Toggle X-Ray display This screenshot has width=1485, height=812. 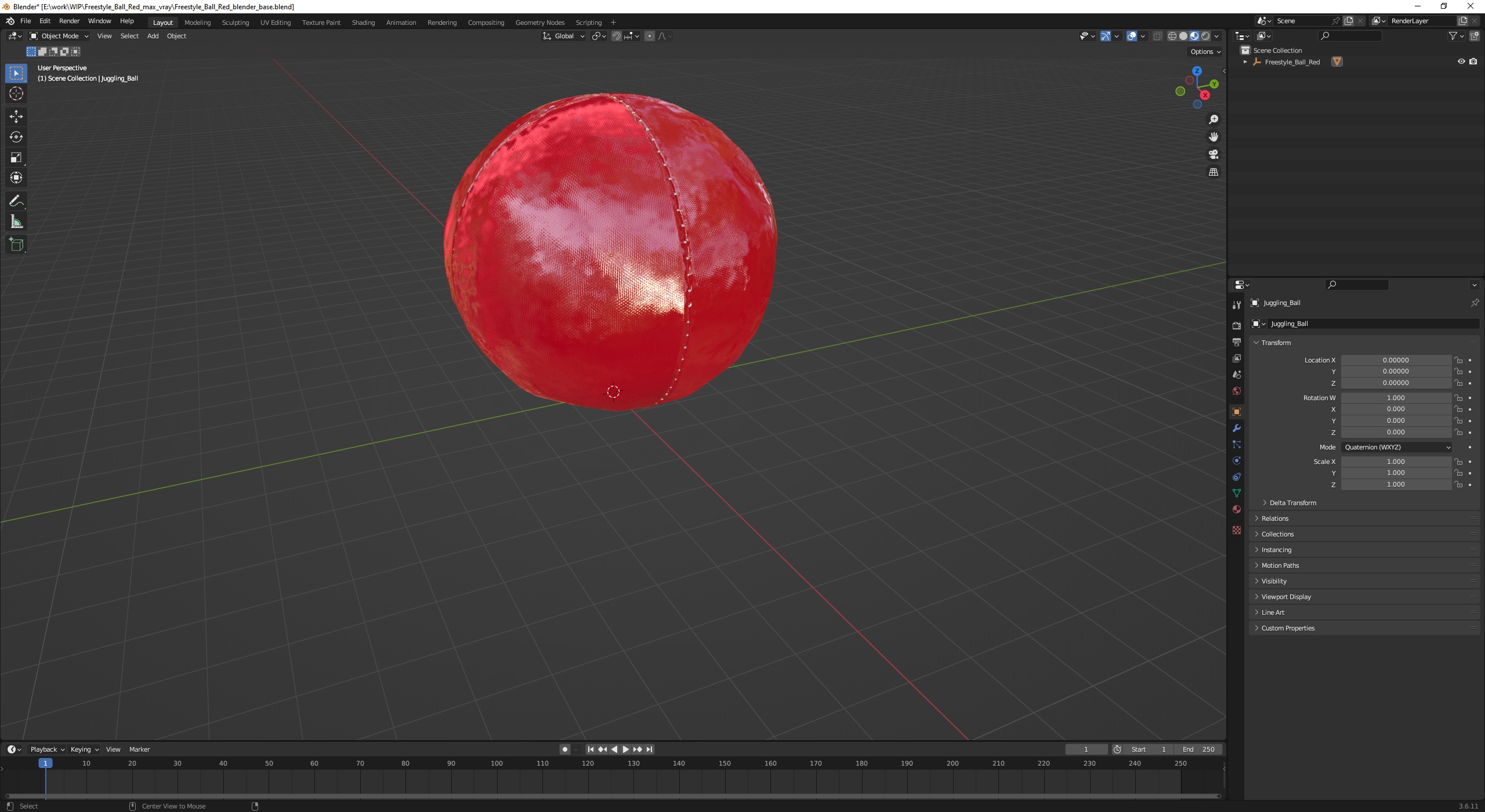[x=1157, y=36]
